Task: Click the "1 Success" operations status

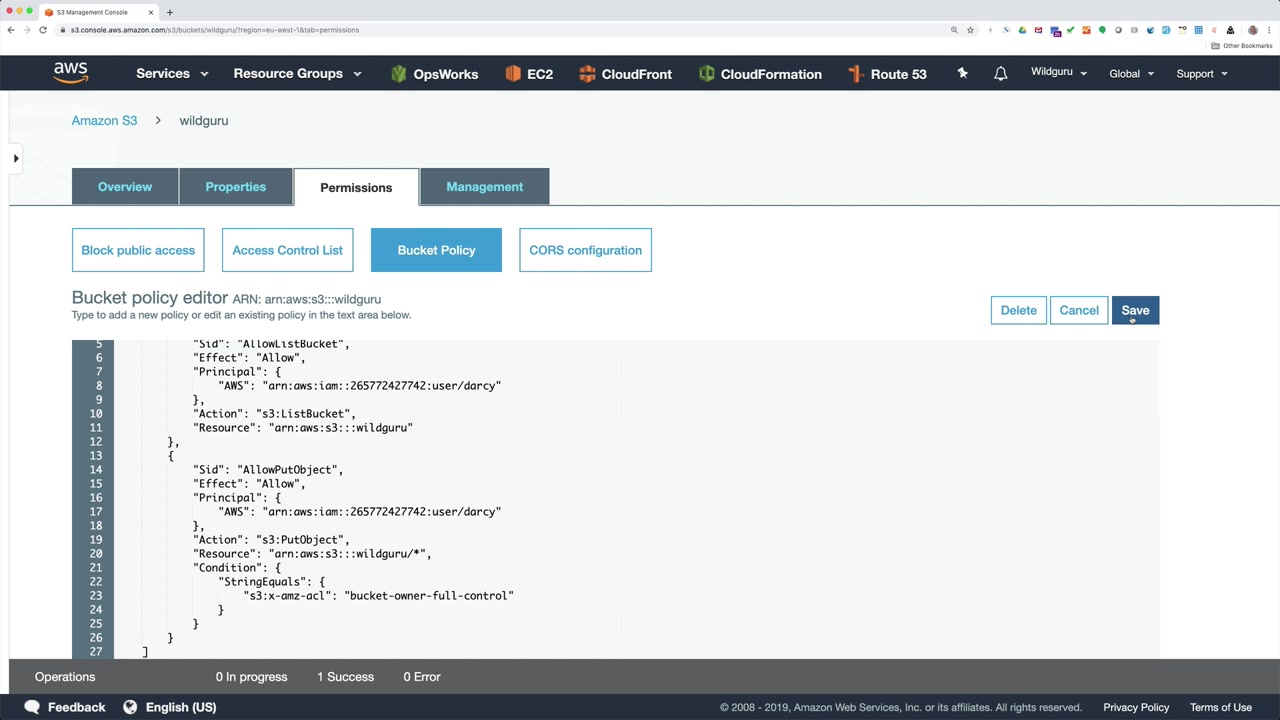Action: [345, 677]
